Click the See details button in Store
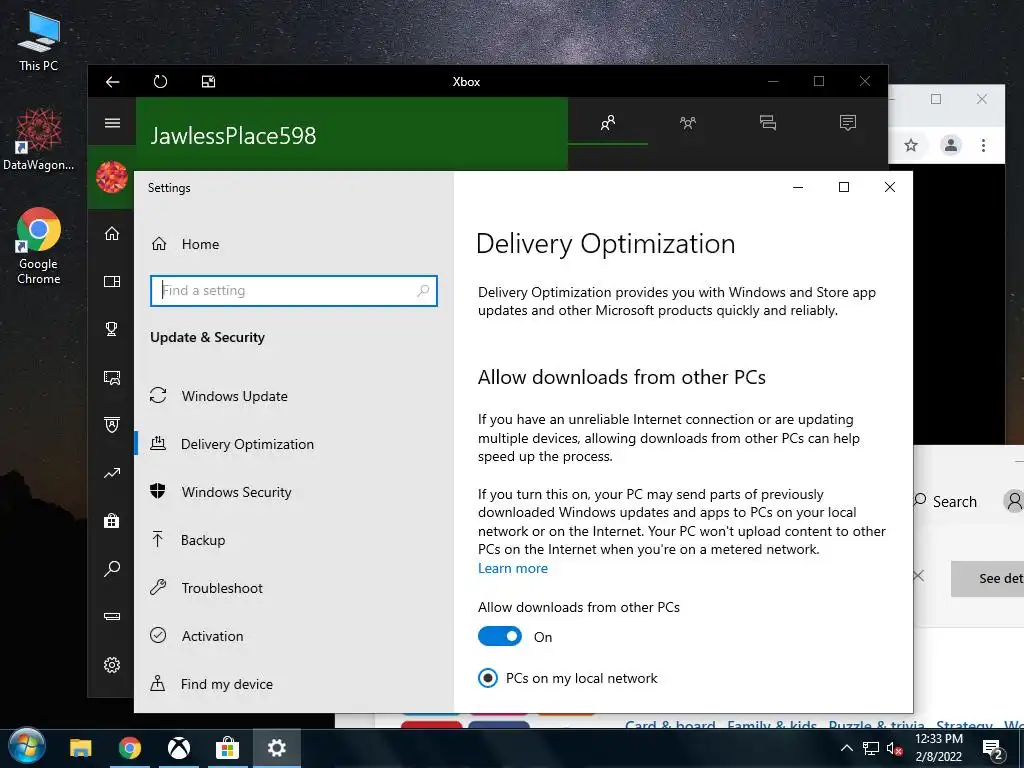The image size is (1024, 768). [x=987, y=579]
